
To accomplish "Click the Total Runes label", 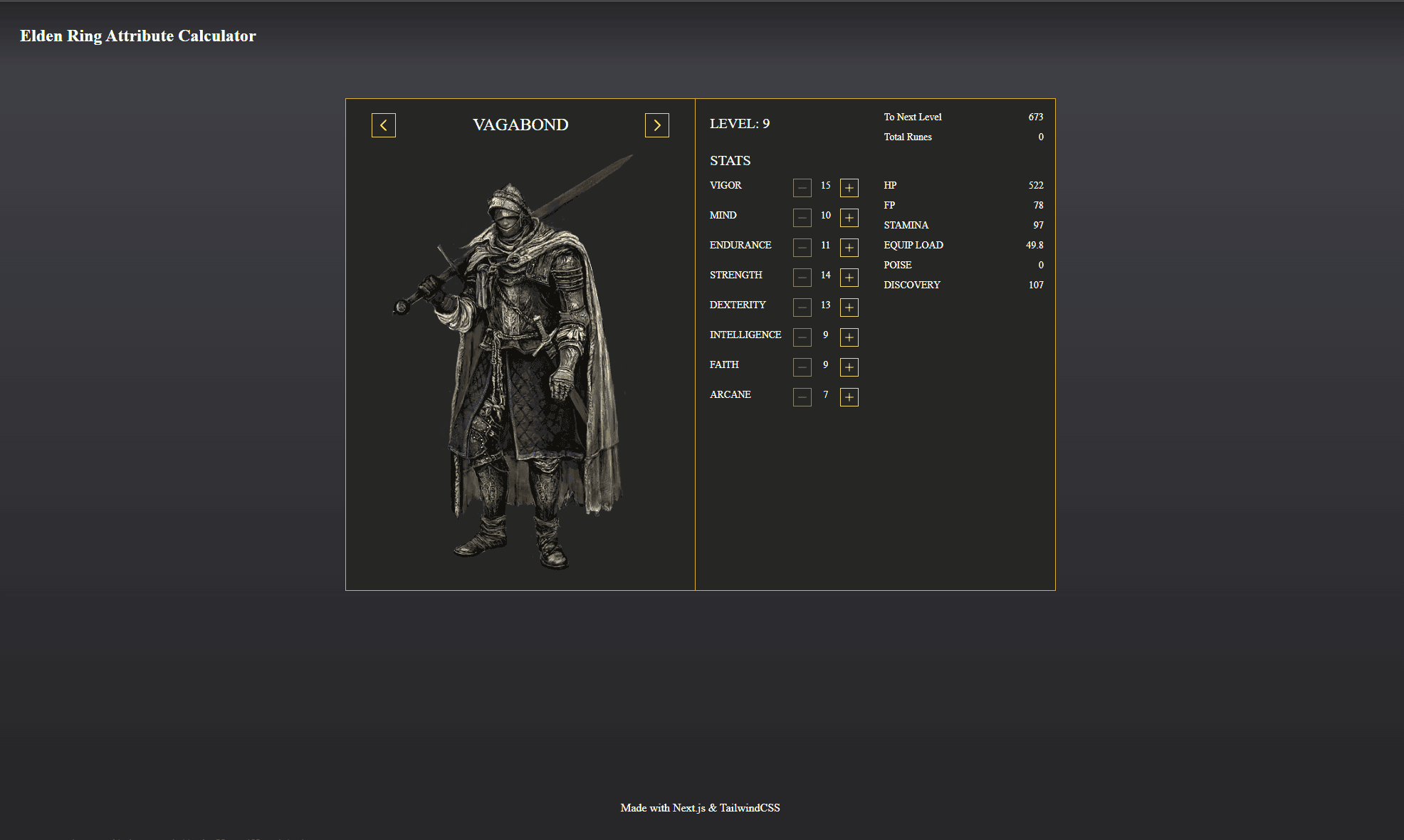I will coord(908,137).
